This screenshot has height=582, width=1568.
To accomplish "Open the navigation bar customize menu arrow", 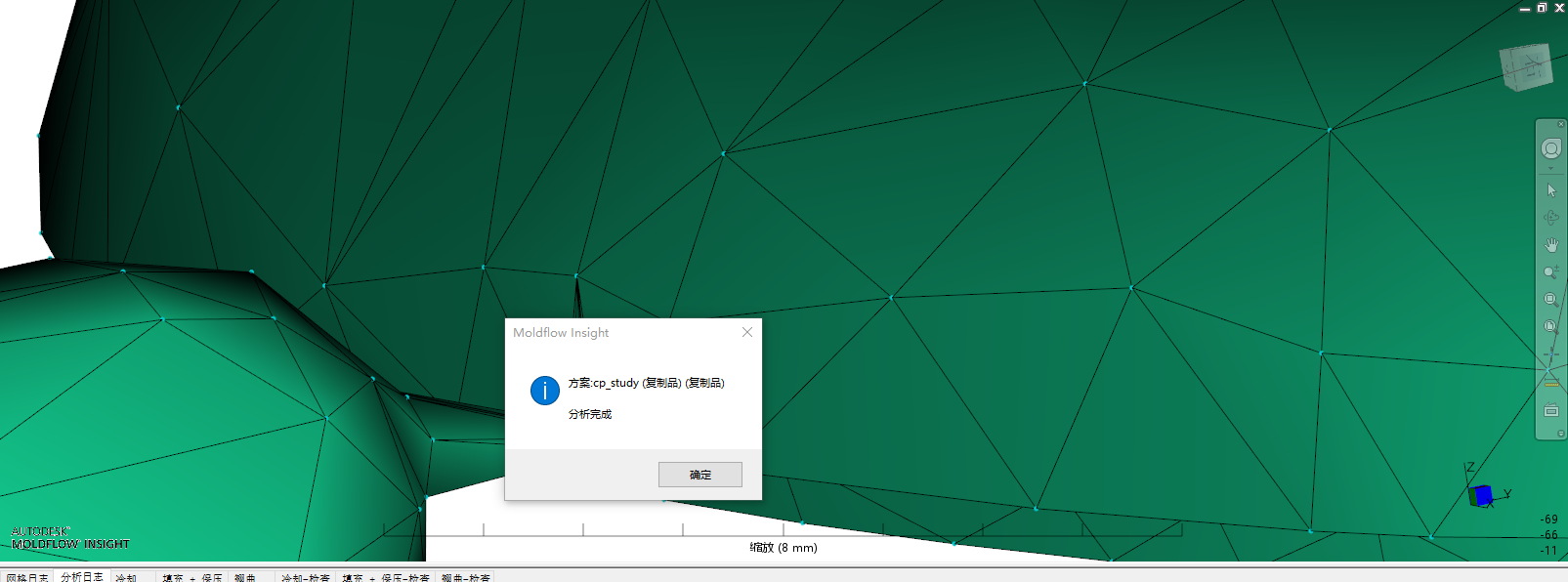I will click(x=1560, y=434).
